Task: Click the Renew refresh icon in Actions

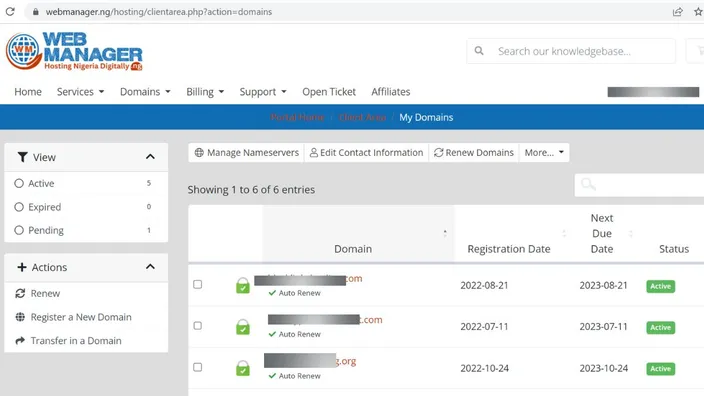Action: (20, 294)
